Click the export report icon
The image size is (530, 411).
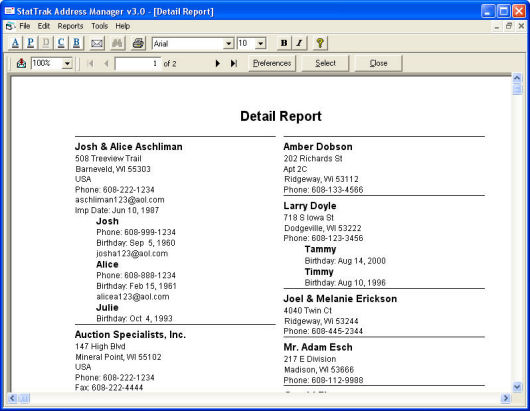click(x=21, y=63)
